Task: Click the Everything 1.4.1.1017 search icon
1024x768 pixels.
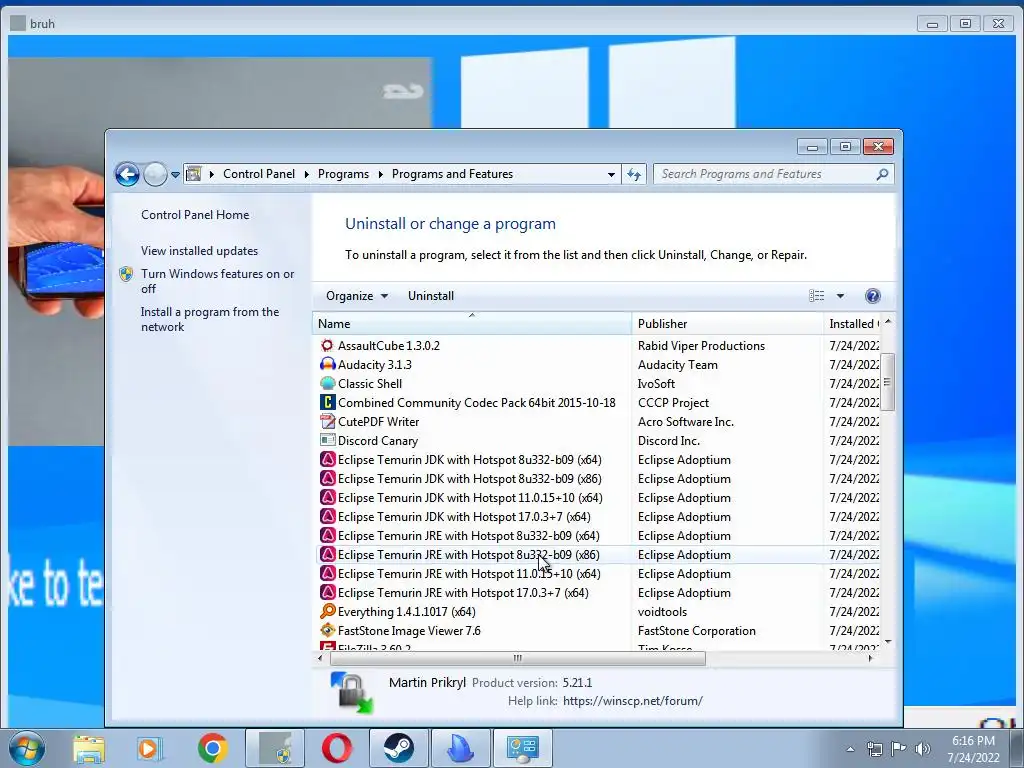Action: pyautogui.click(x=327, y=611)
